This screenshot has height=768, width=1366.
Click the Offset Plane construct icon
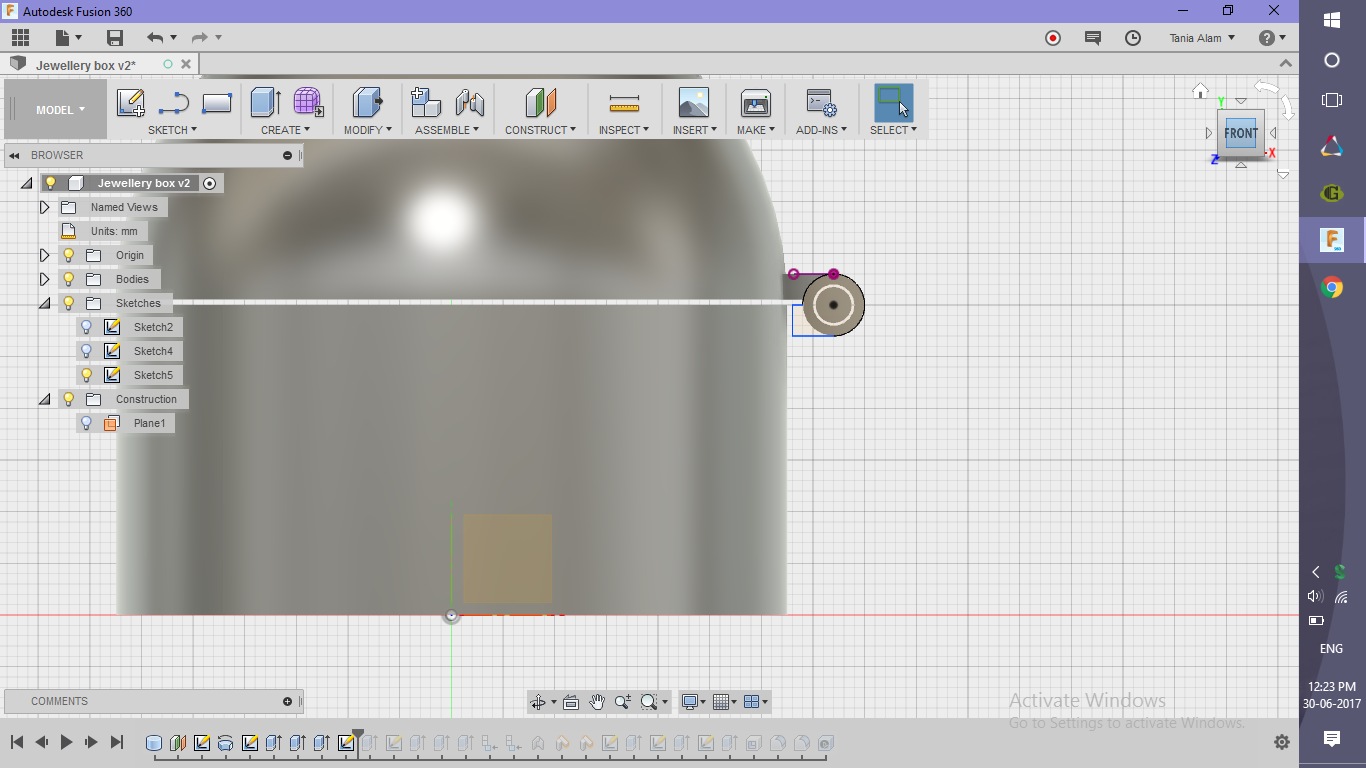pos(540,103)
